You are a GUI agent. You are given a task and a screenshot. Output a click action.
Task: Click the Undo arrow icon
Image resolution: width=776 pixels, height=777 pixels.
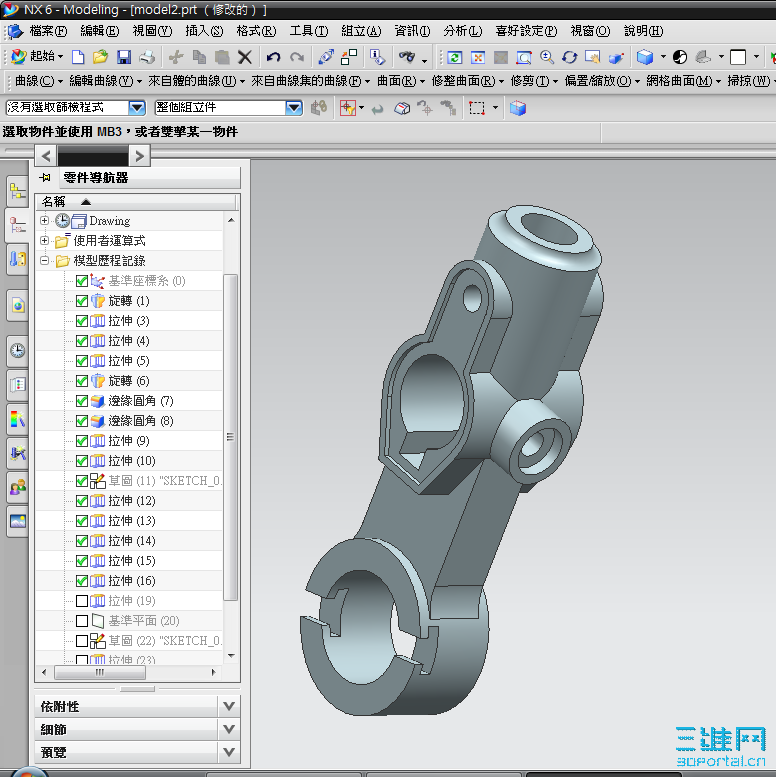(273, 57)
